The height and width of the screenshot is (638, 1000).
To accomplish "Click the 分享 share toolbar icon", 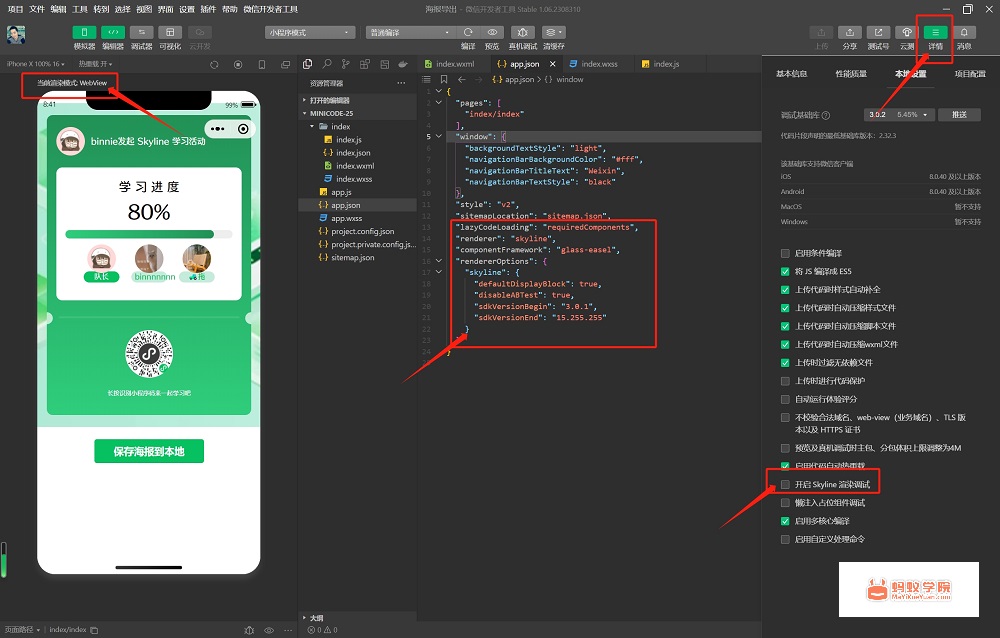I will pos(849,33).
